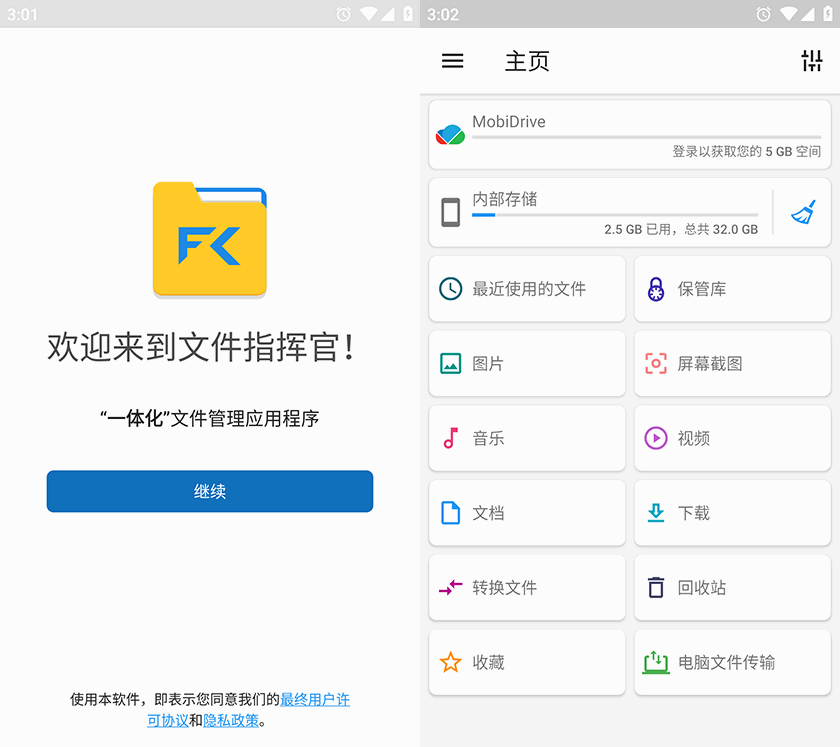Browse the 视频 category label
This screenshot has height=747, width=840.
pyautogui.click(x=694, y=438)
